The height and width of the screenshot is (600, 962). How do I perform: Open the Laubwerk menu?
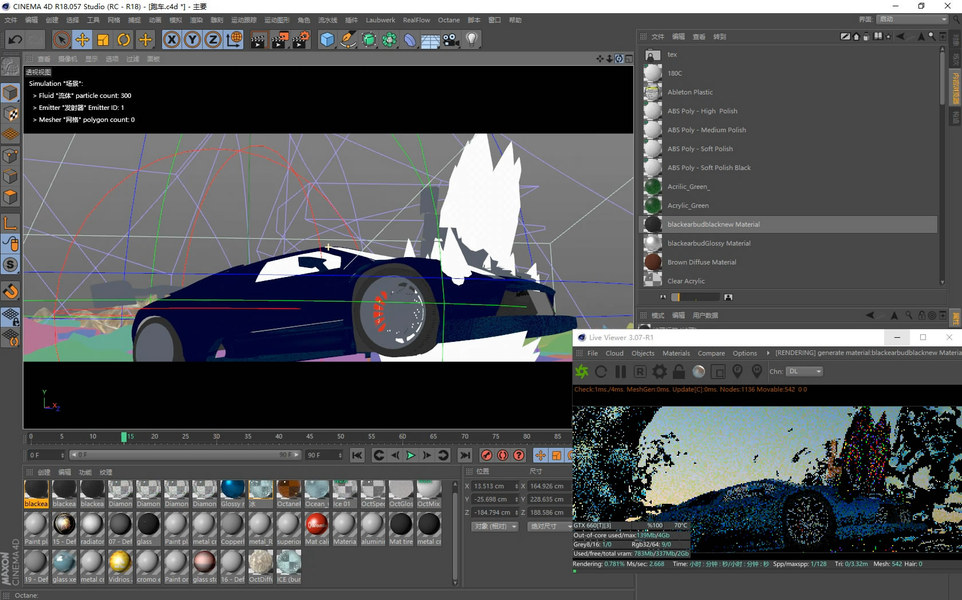coord(380,20)
